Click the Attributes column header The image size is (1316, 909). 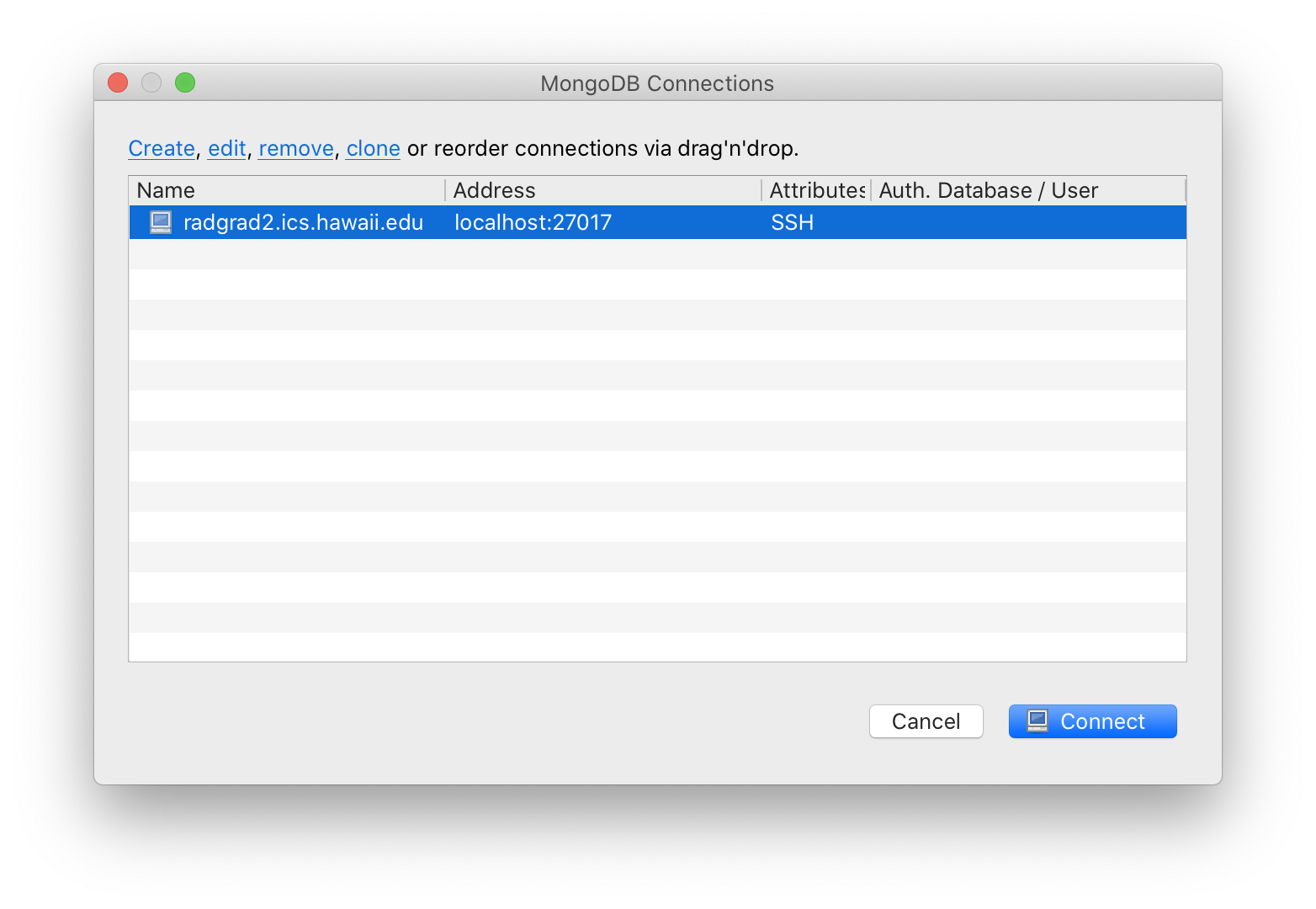pos(816,190)
